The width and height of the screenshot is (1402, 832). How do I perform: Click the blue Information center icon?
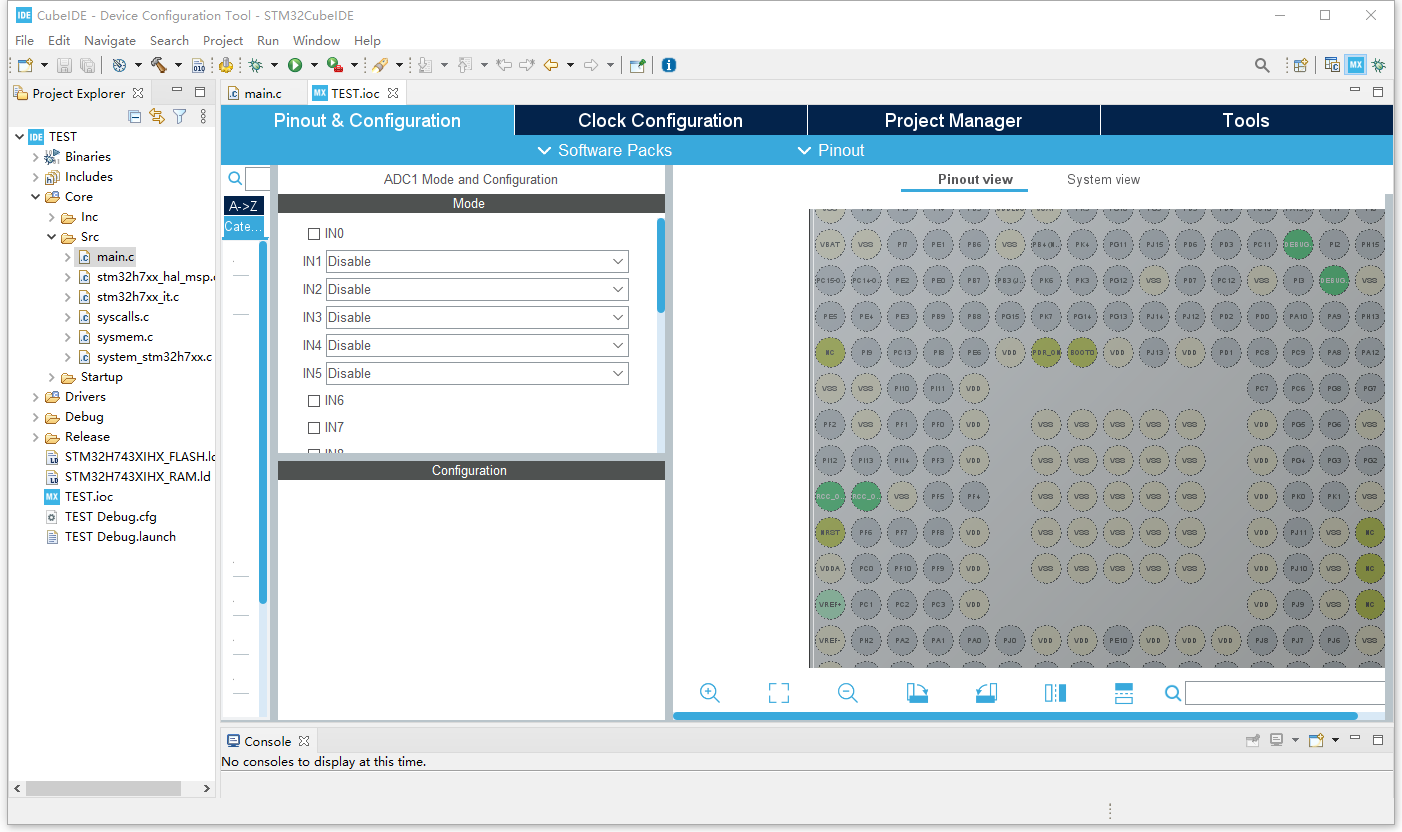click(x=669, y=65)
